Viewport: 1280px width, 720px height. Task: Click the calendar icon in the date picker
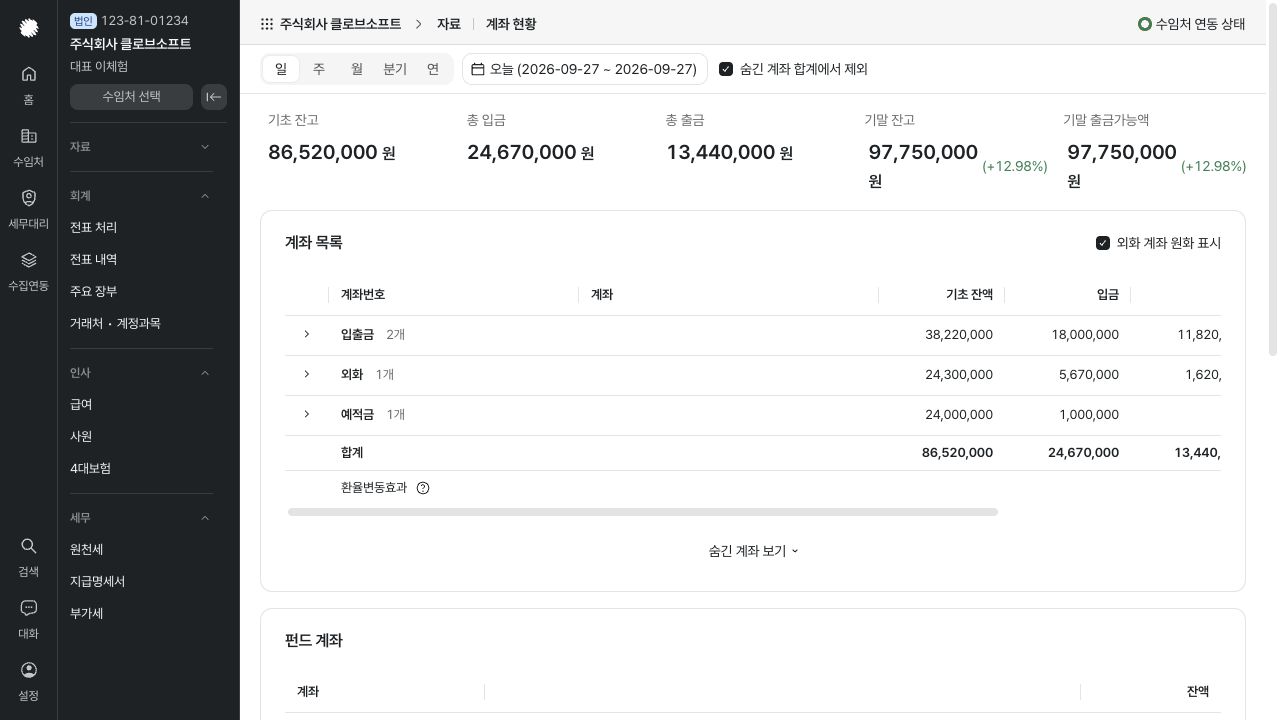pyautogui.click(x=478, y=69)
